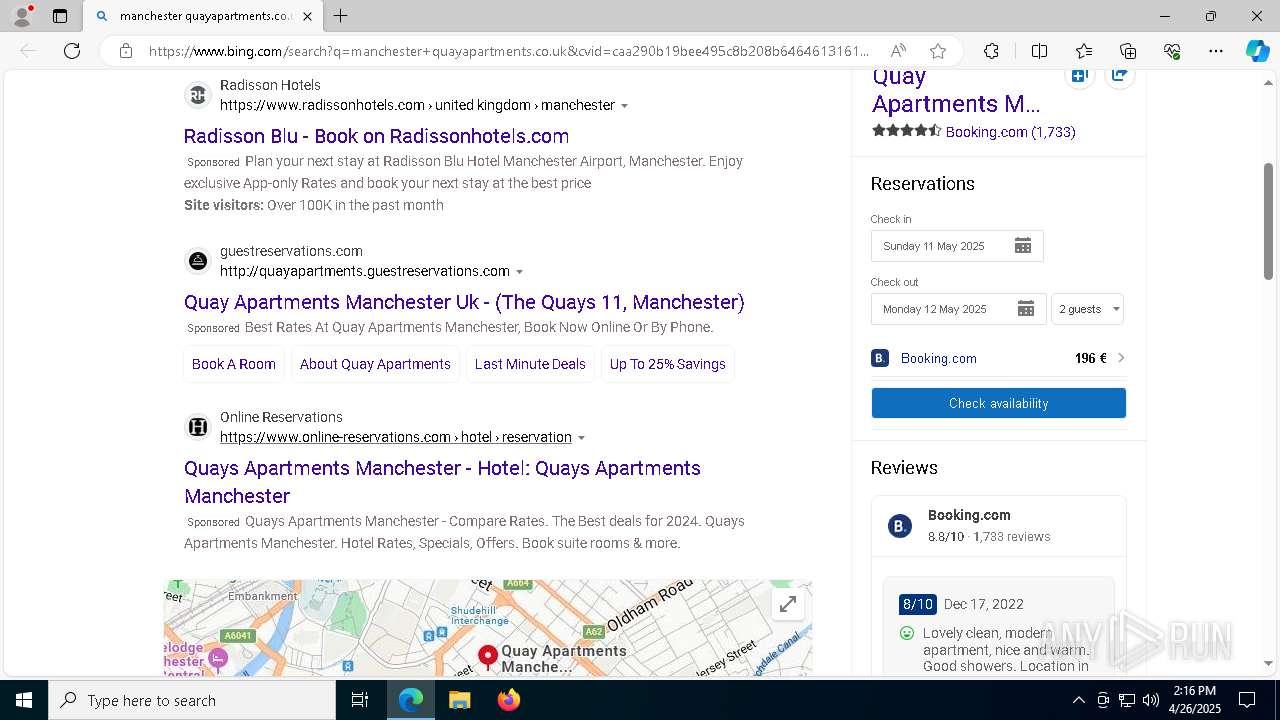
Task: Open volume control in tray
Action: [1151, 700]
